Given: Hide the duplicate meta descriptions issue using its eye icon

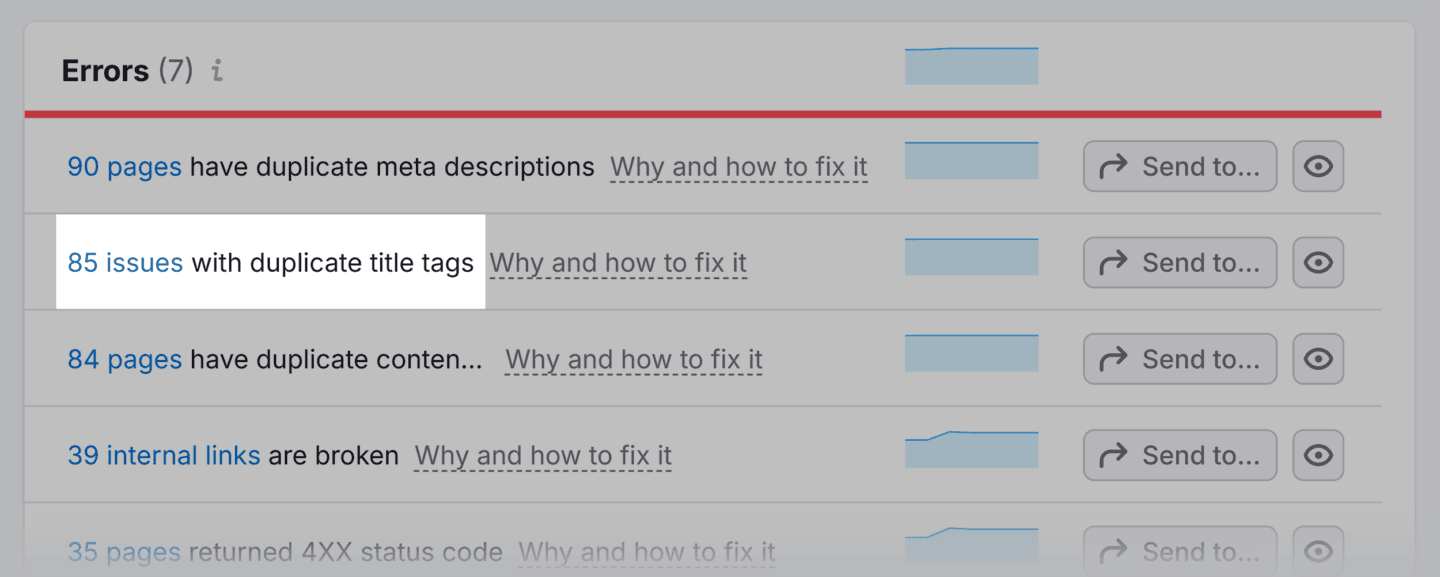Looking at the screenshot, I should 1318,166.
